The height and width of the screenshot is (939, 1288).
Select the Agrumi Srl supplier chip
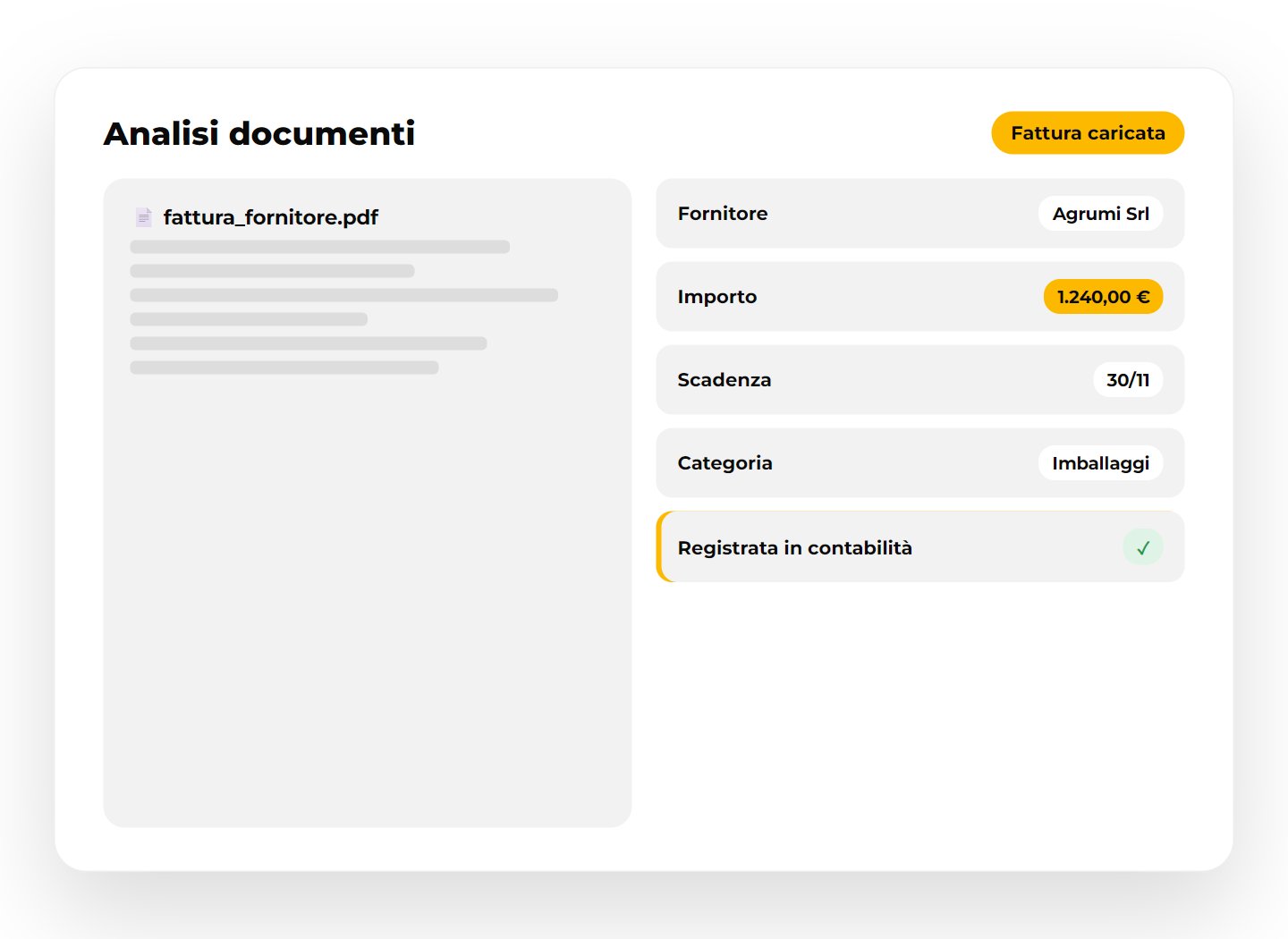[1100, 214]
